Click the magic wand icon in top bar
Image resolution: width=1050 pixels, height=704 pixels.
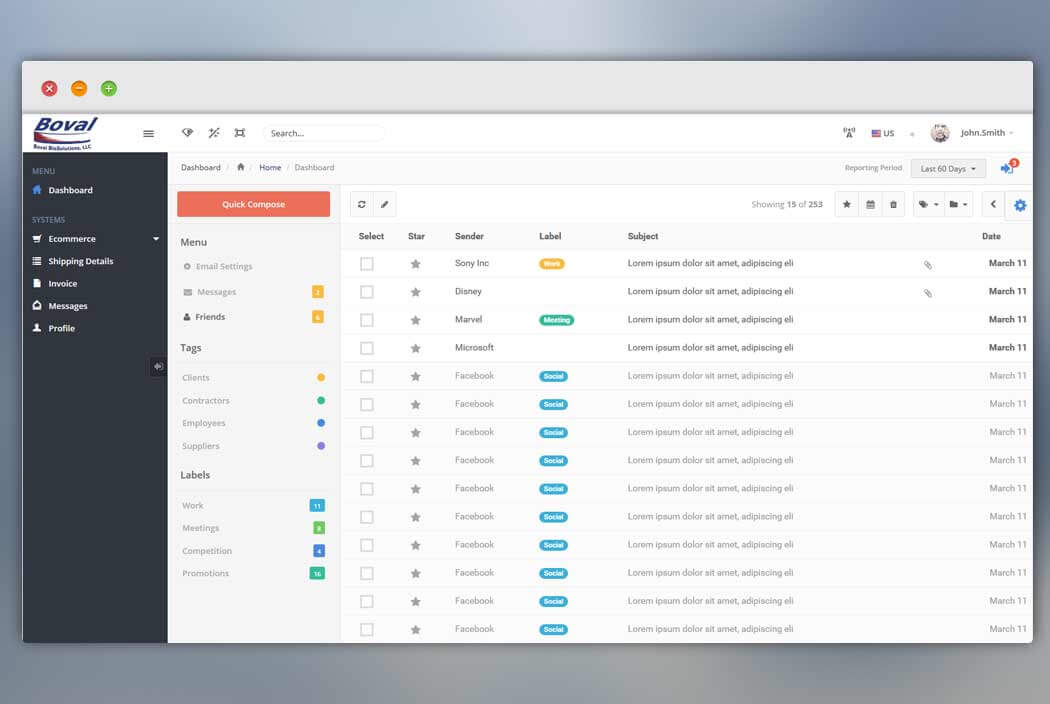pos(214,133)
